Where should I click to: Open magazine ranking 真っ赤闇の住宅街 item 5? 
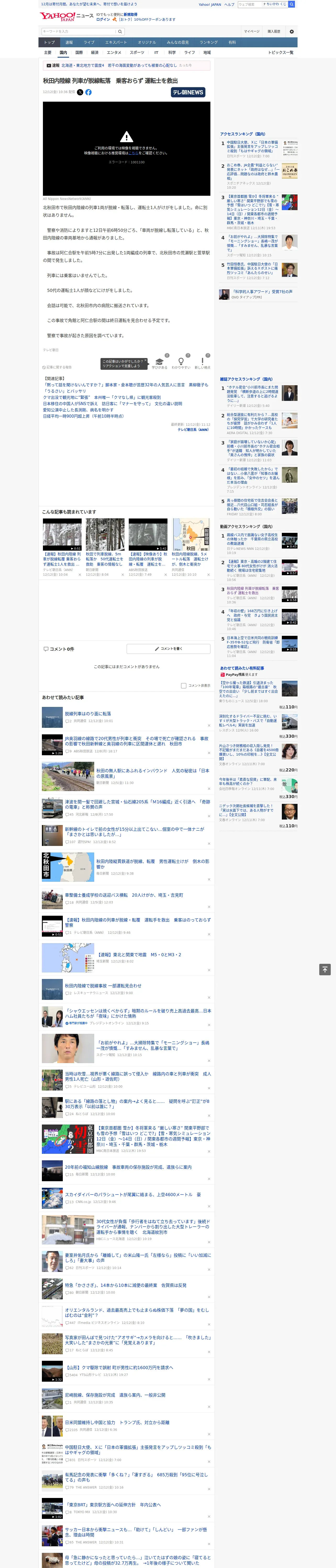[253, 505]
